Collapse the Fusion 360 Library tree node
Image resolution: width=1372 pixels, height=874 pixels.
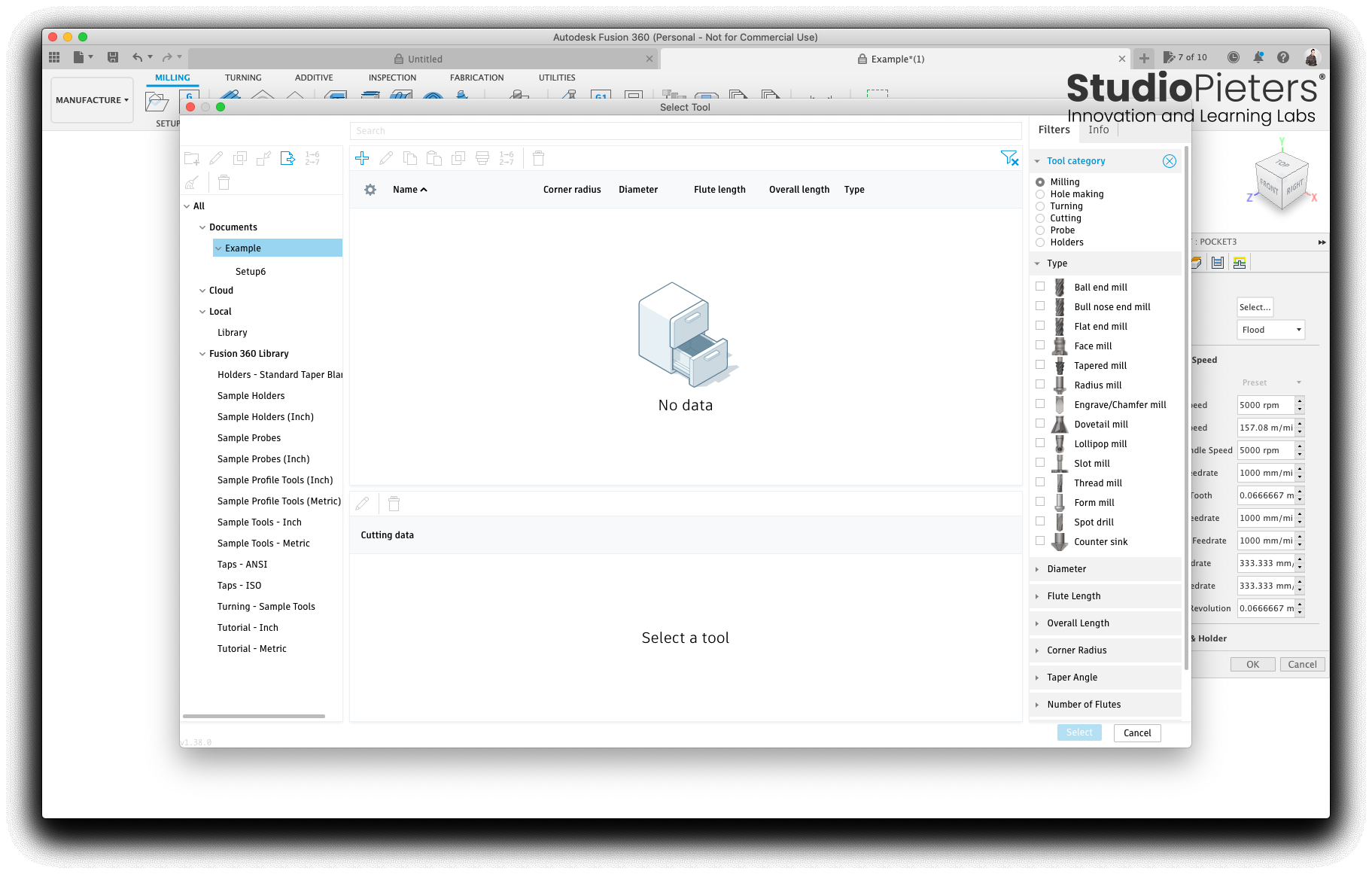tap(202, 354)
